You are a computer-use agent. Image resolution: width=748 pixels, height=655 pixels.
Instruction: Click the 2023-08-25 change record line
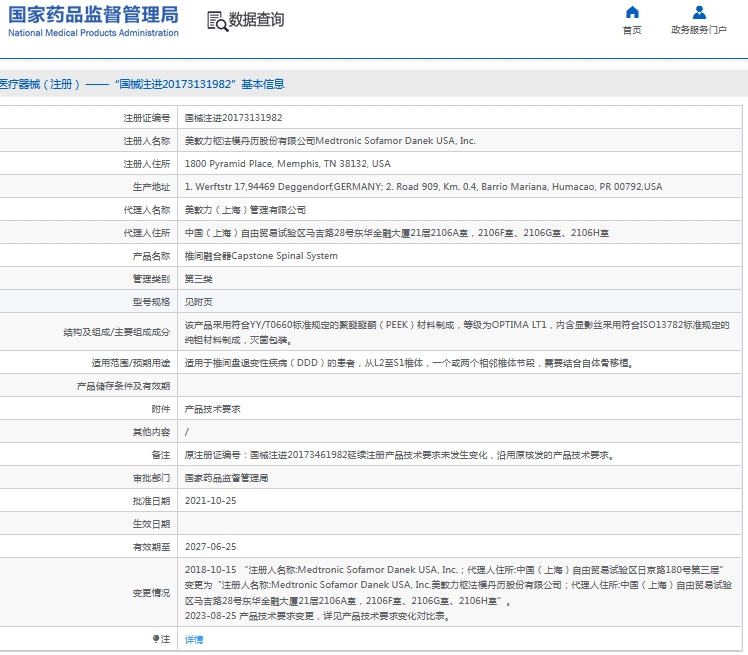318,616
